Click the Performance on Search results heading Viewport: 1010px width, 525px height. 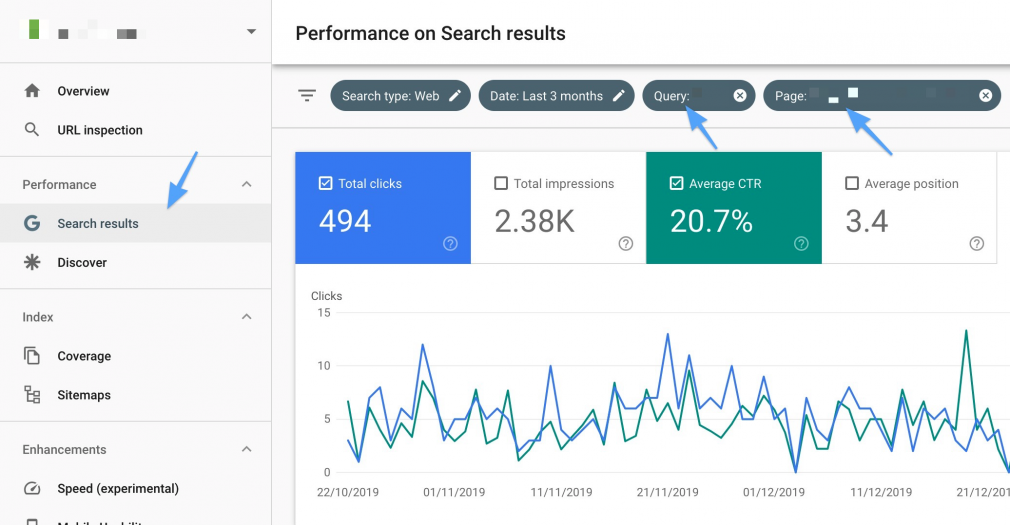(x=430, y=33)
